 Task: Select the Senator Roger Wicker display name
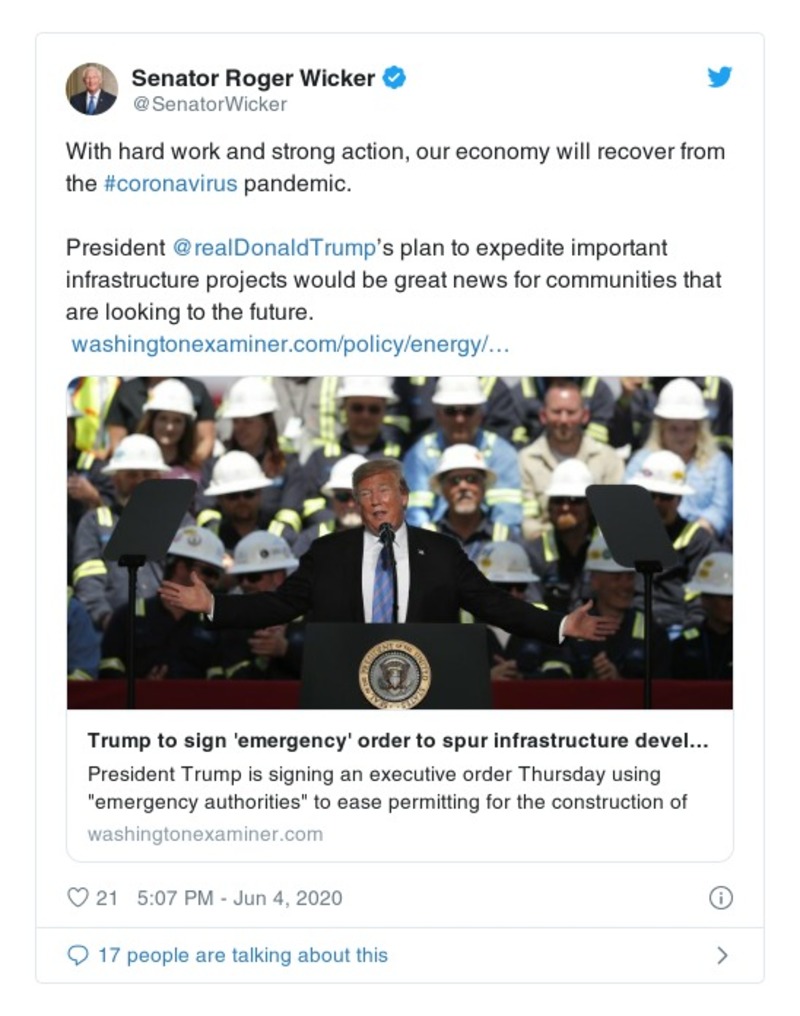[257, 76]
